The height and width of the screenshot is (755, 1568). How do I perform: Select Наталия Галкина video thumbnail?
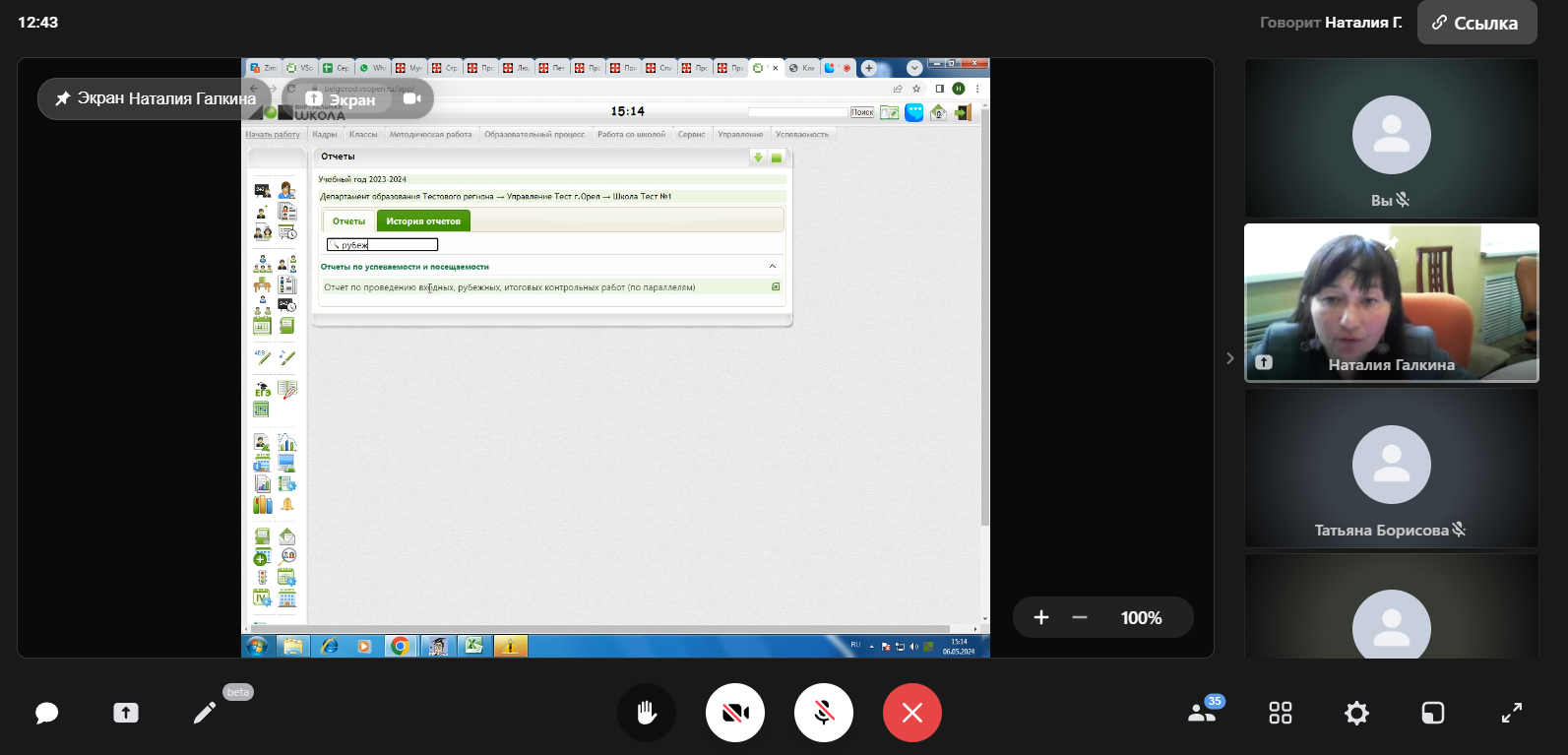click(1391, 302)
